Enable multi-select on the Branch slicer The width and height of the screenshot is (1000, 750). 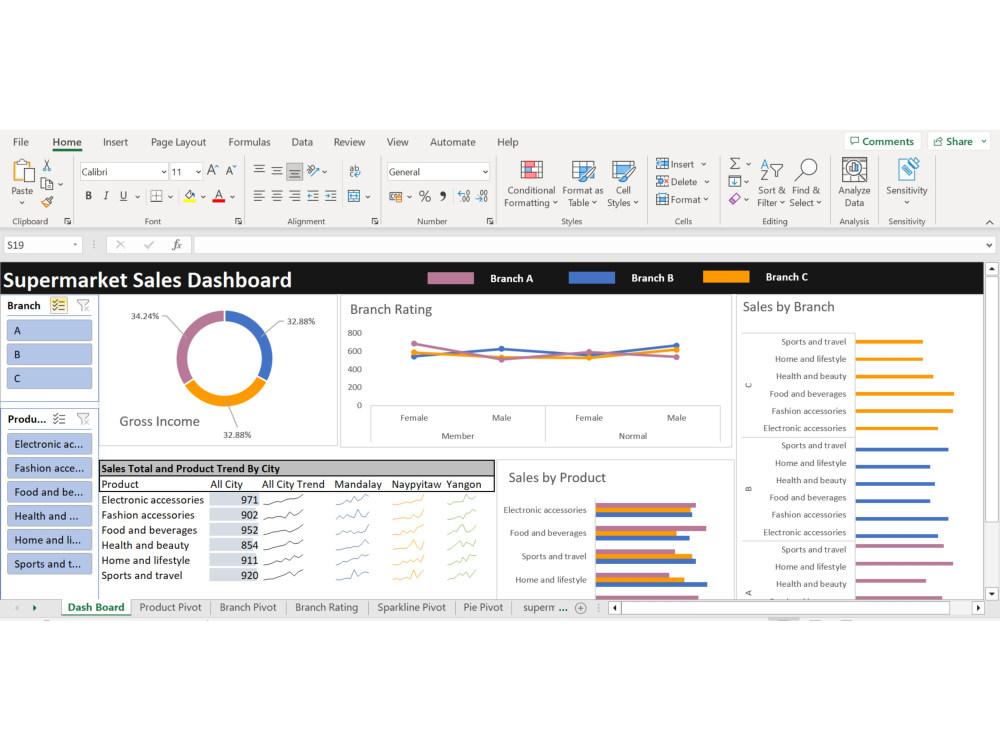click(x=59, y=305)
